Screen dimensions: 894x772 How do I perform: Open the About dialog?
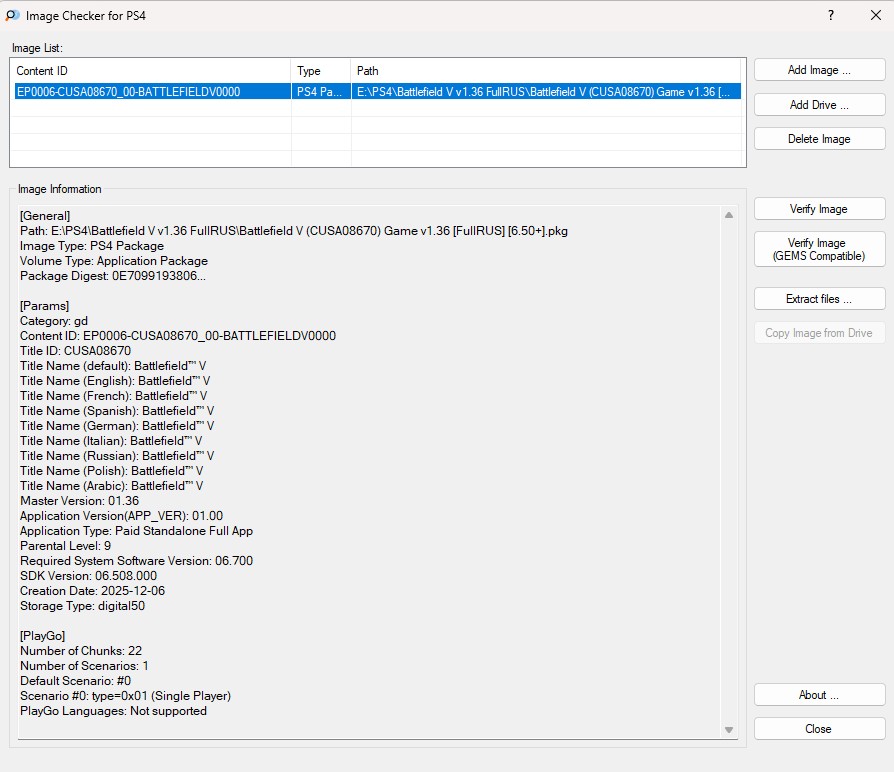pyautogui.click(x=819, y=695)
